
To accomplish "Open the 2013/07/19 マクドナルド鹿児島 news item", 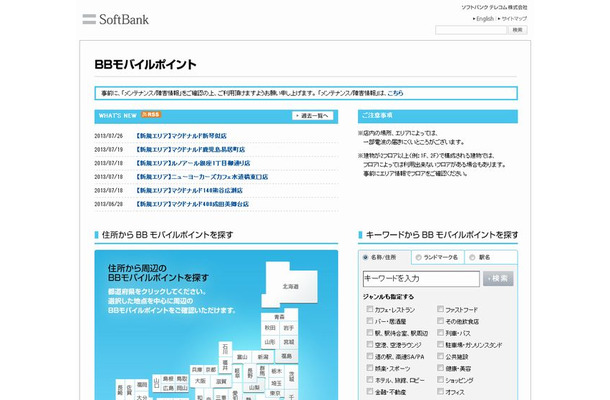I will (x=190, y=149).
